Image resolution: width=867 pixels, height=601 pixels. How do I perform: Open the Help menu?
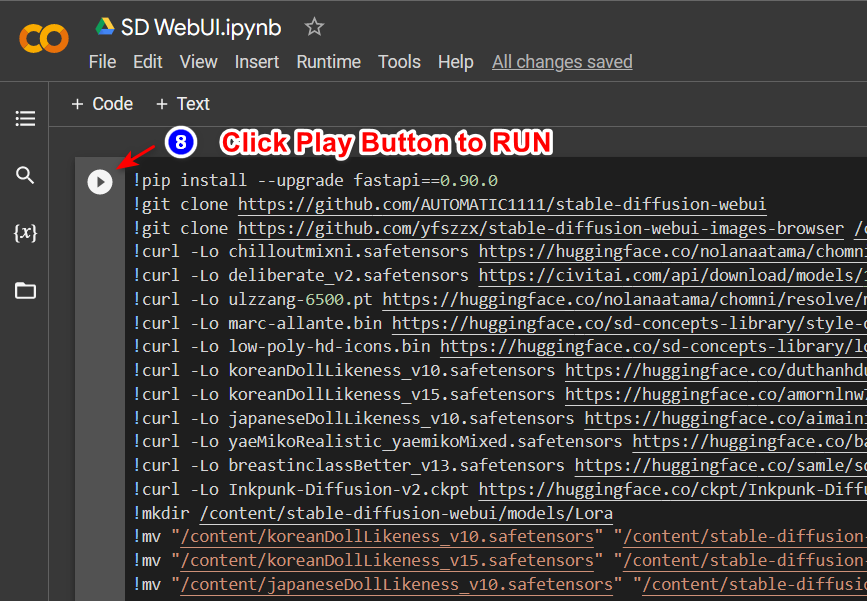pos(456,62)
